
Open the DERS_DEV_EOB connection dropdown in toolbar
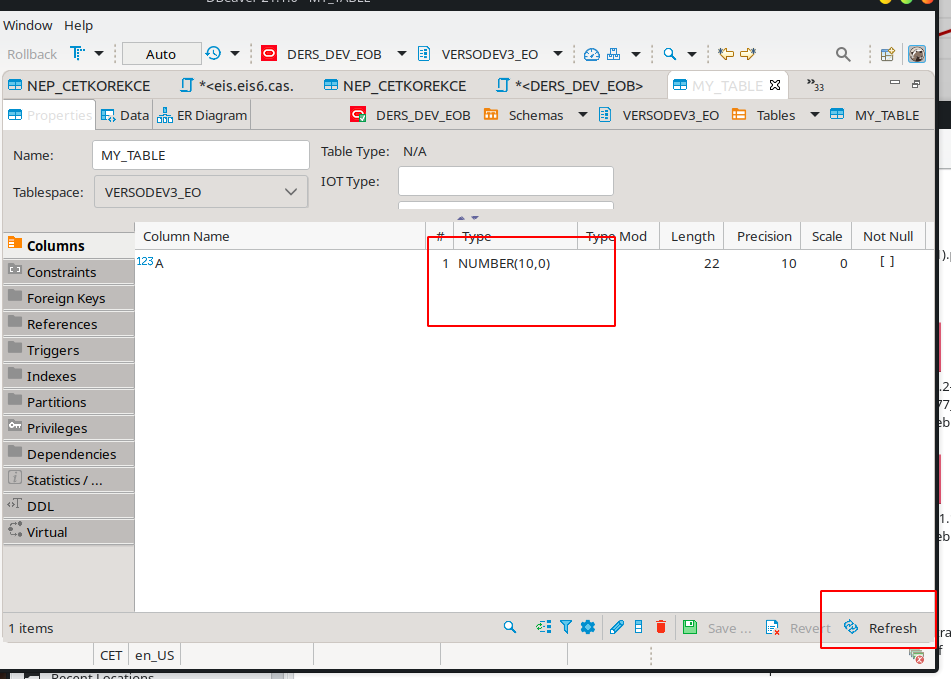click(x=403, y=53)
